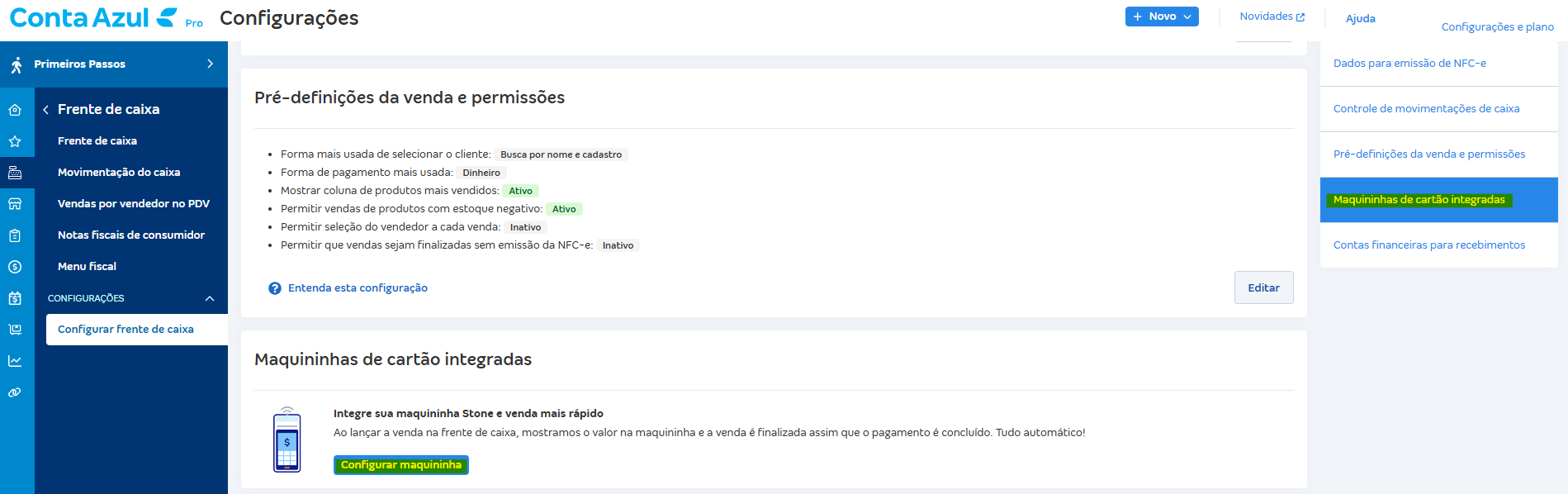This screenshot has width=1568, height=494.
Task: Open Novidades external link
Action: point(1272,17)
